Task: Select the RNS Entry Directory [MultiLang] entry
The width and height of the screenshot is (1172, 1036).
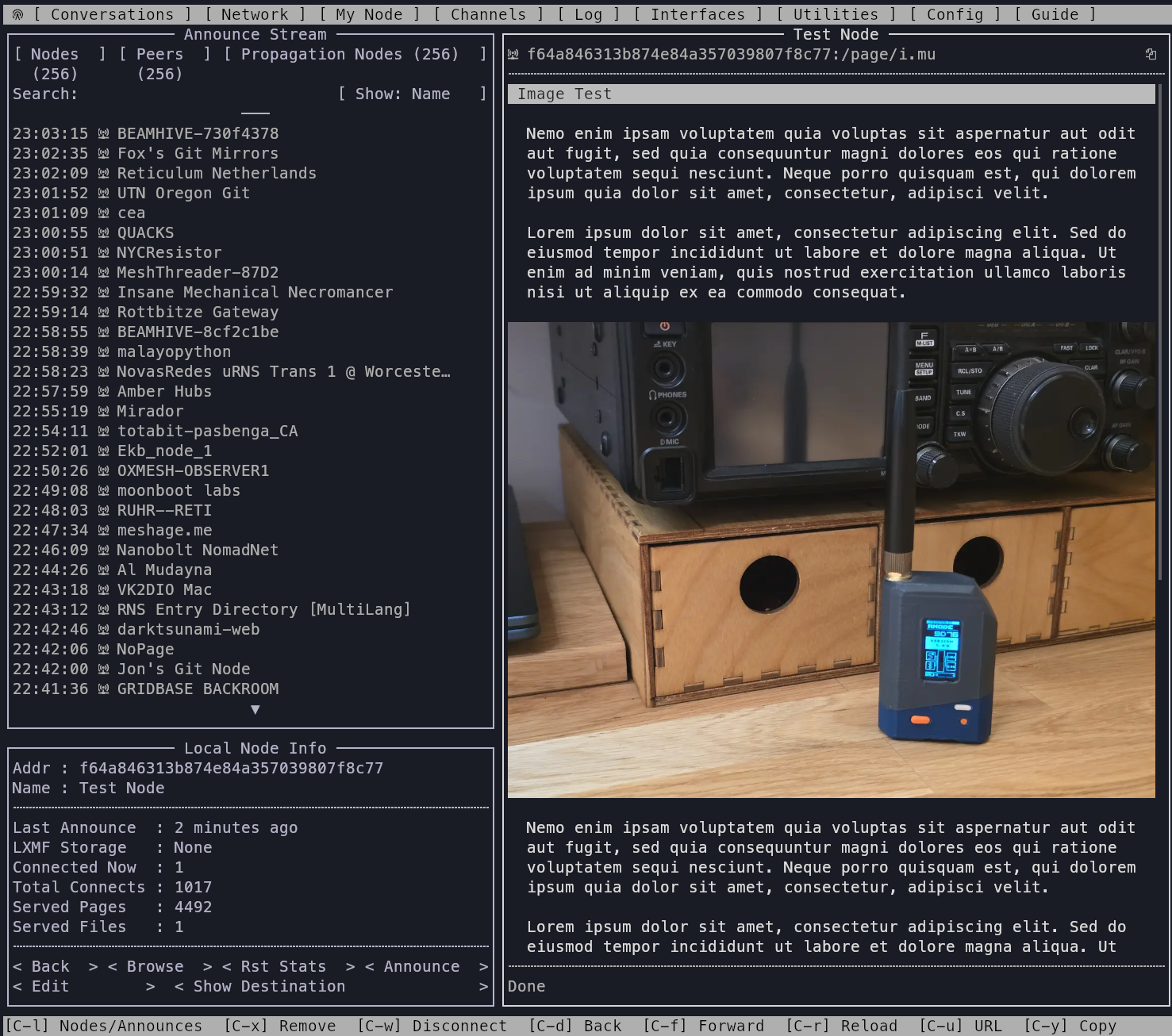Action: tap(211, 609)
